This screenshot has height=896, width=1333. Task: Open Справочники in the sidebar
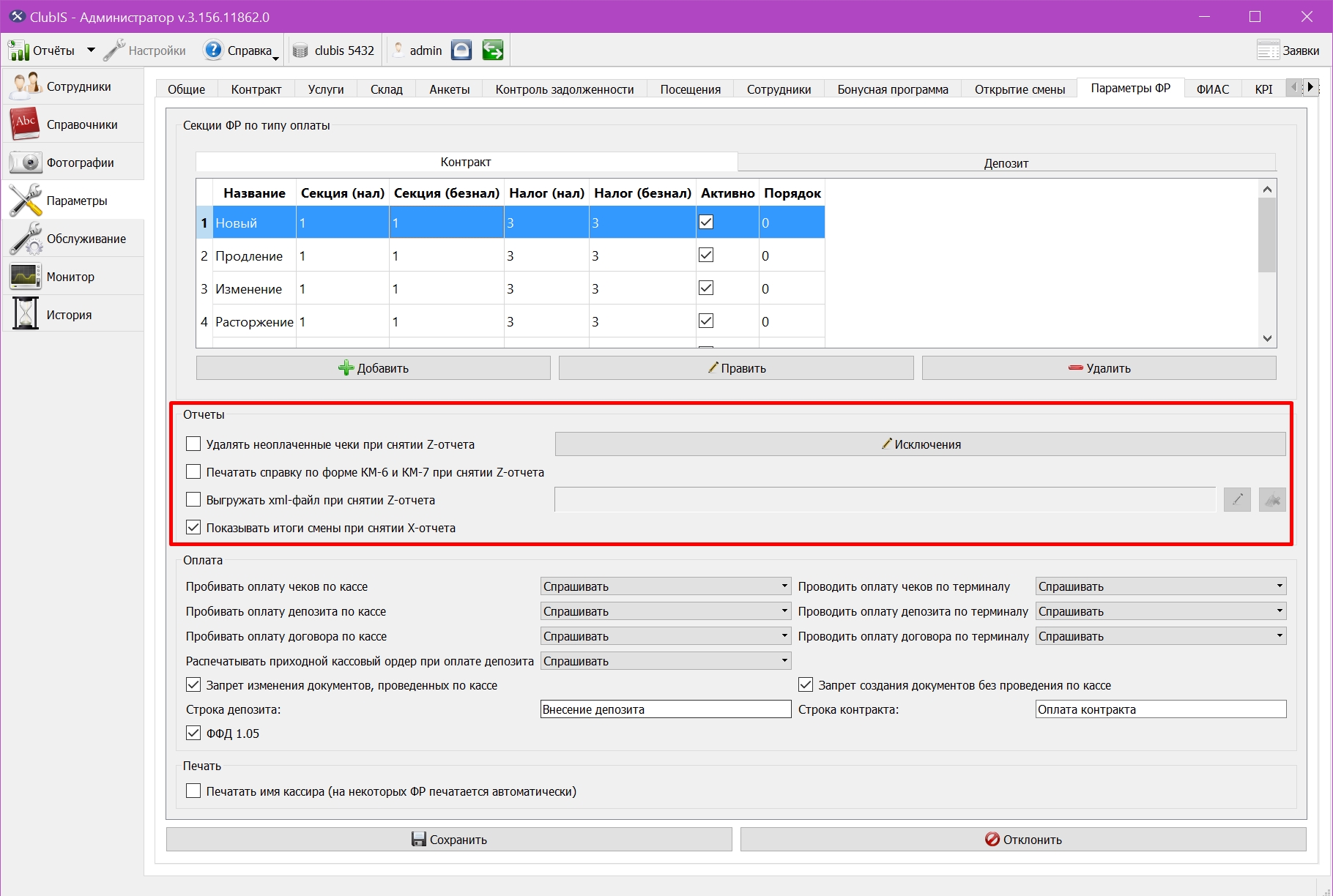73,124
